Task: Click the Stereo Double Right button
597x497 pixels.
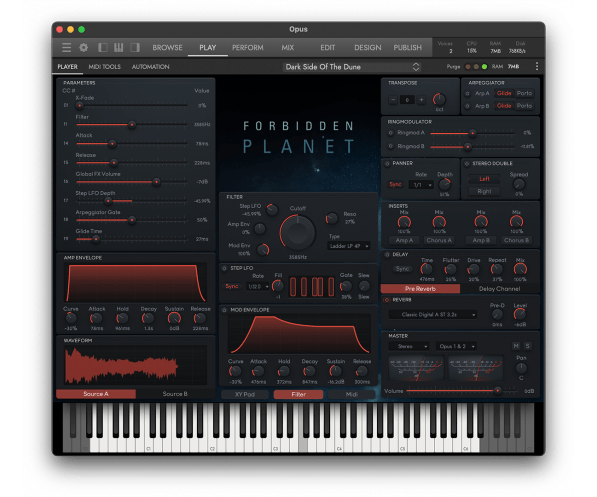Action: (x=484, y=192)
